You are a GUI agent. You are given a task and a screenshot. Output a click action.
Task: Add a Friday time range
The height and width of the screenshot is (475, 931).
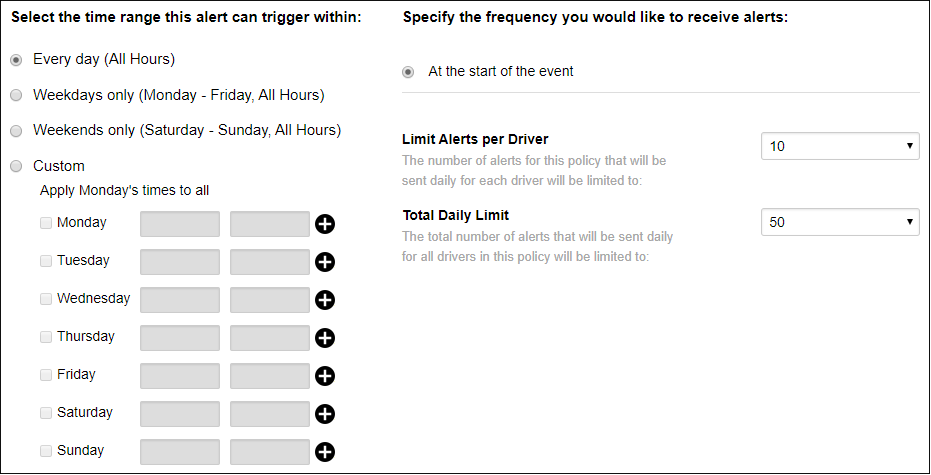tap(325, 376)
